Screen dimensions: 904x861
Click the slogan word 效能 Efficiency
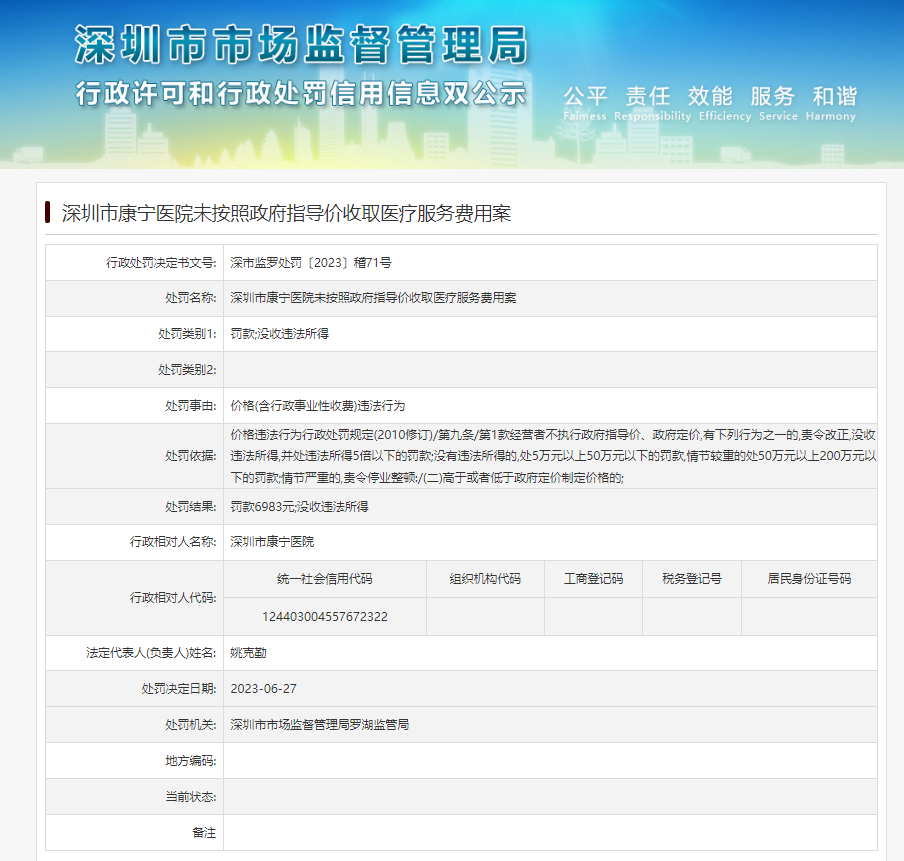coord(725,103)
